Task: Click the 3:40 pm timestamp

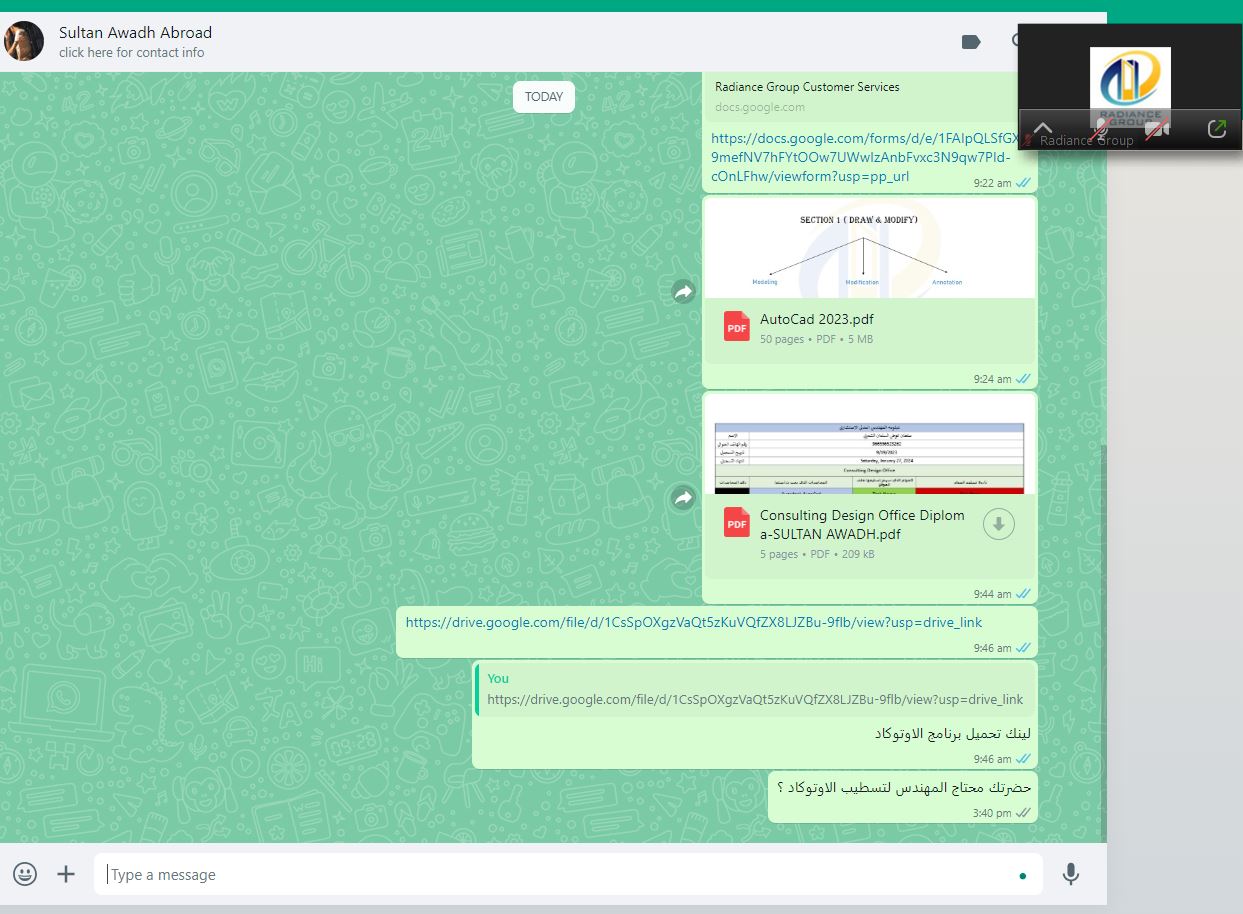Action: pyautogui.click(x=992, y=814)
